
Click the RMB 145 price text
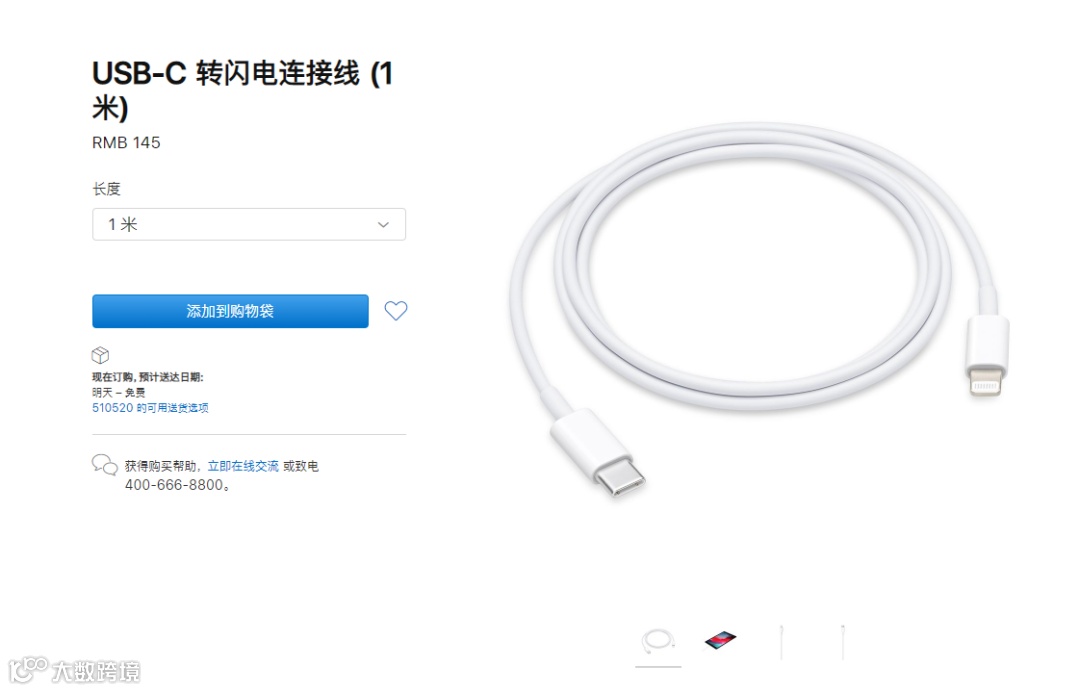click(x=126, y=143)
